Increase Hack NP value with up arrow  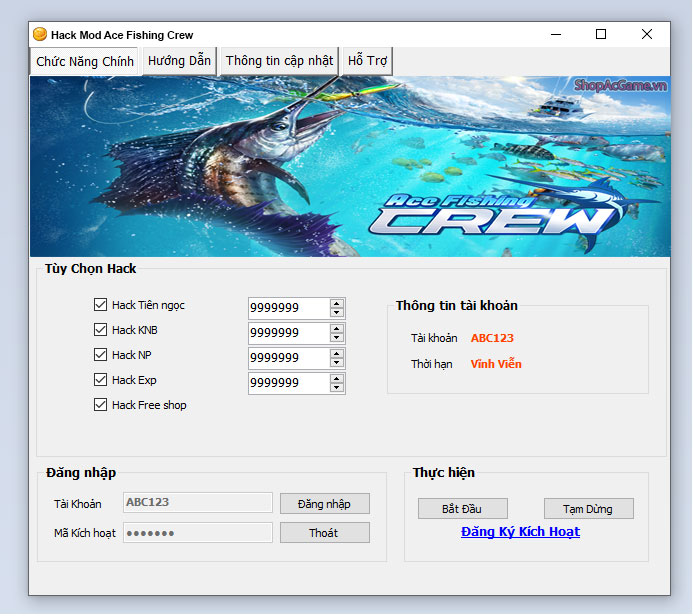tap(336, 354)
